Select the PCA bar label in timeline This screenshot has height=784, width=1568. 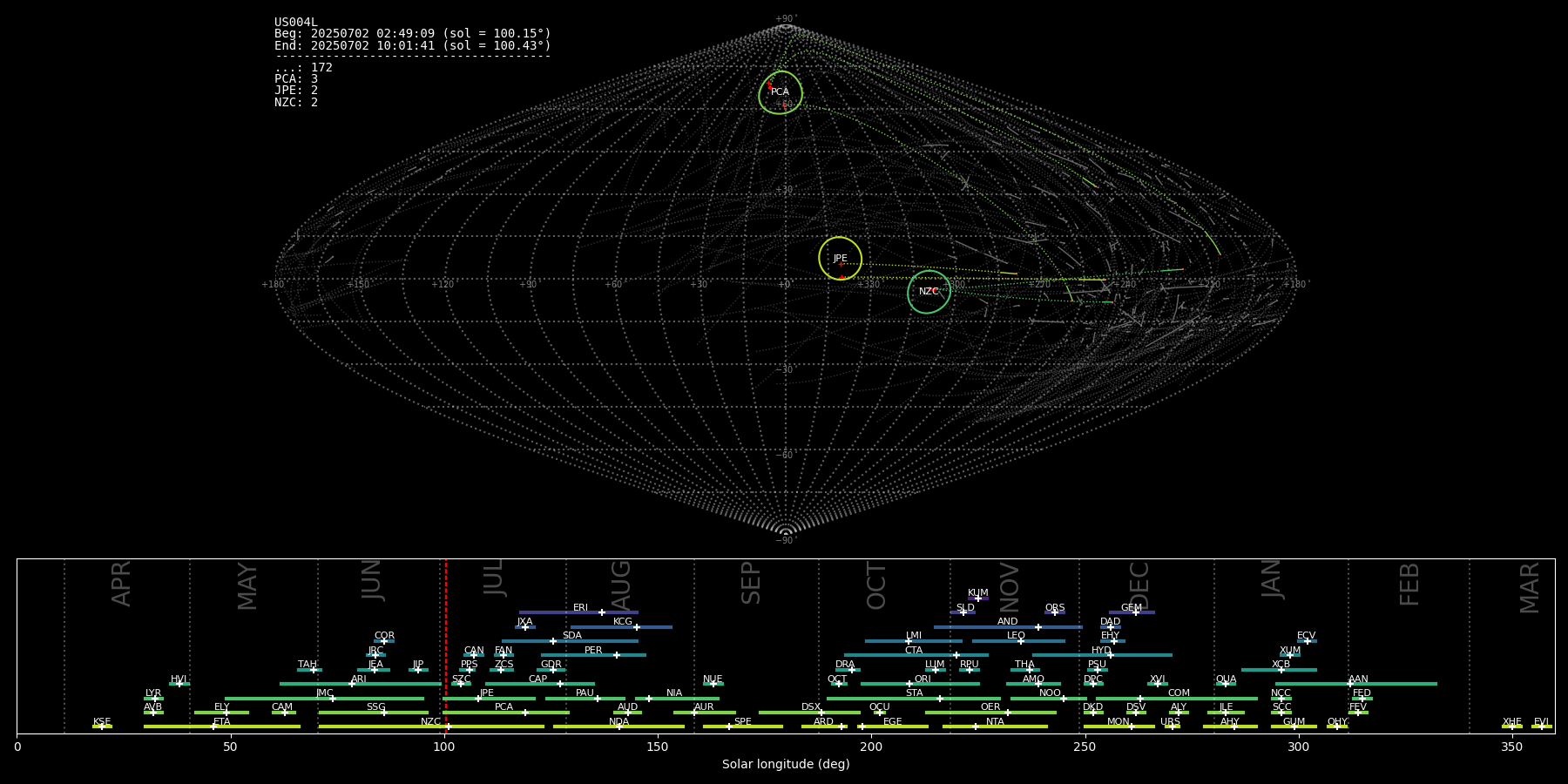pos(504,707)
